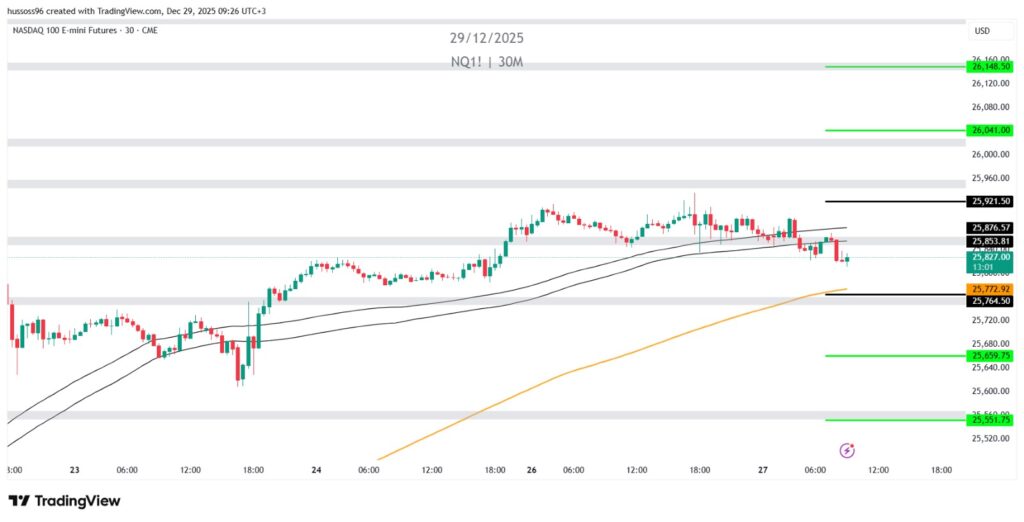The height and width of the screenshot is (522, 1024).
Task: Click the purple lightning bolt icon
Action: [847, 450]
